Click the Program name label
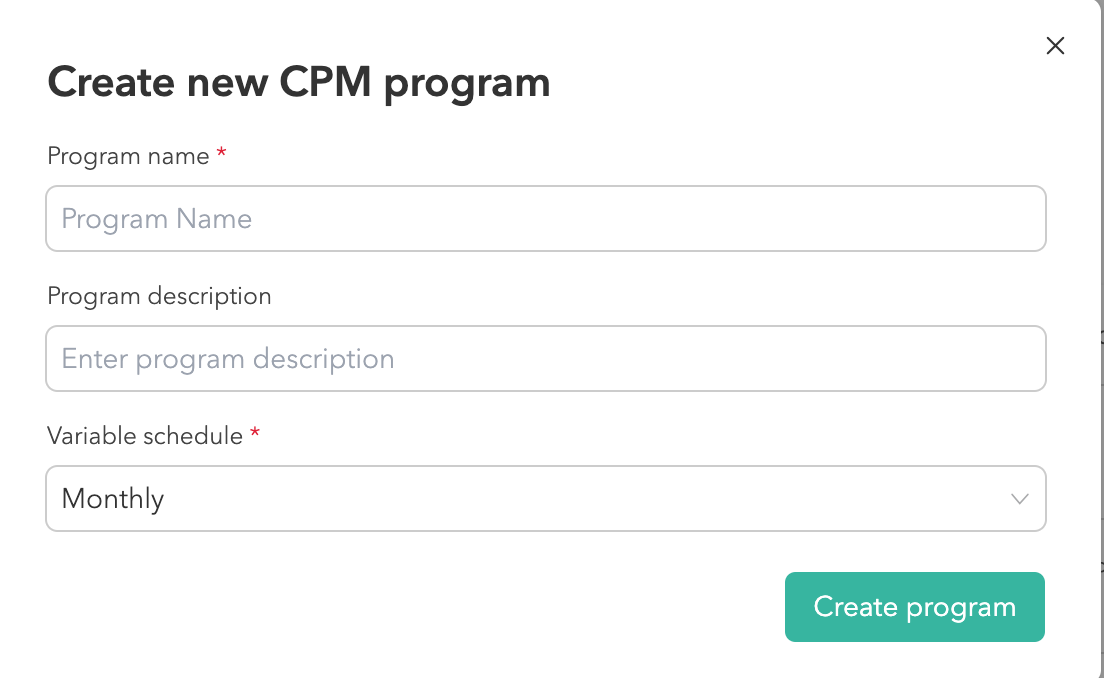Viewport: 1104px width, 678px height. pos(128,156)
